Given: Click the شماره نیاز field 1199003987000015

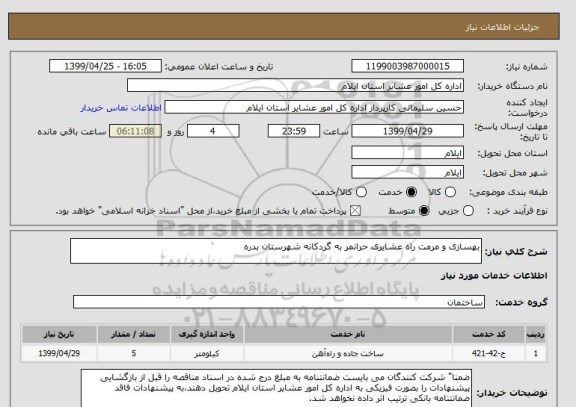Looking at the screenshot, I should click(407, 66).
